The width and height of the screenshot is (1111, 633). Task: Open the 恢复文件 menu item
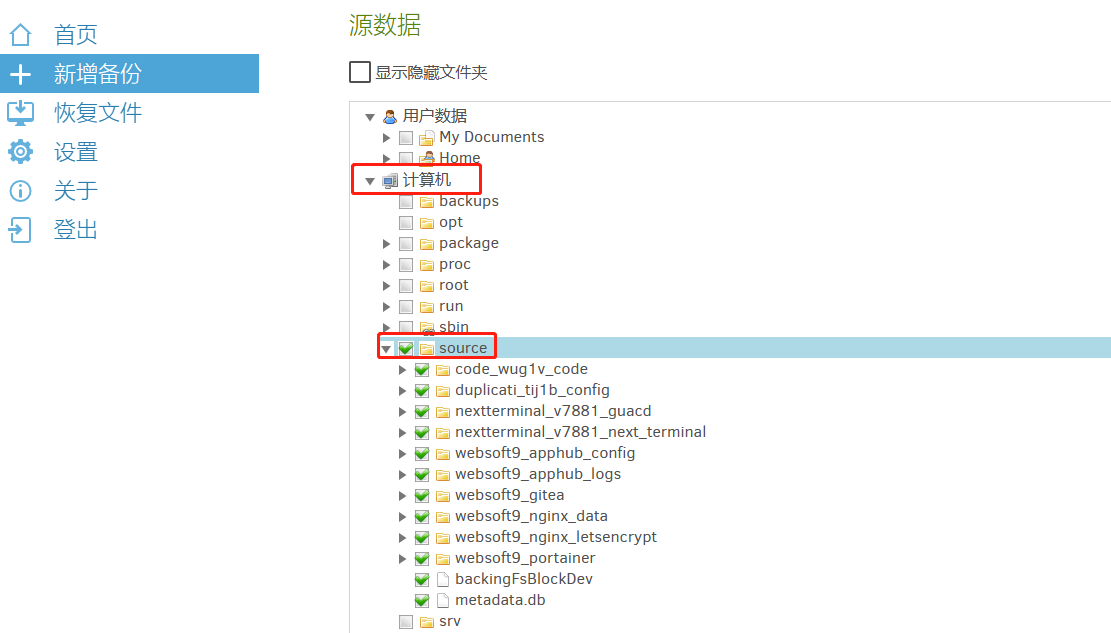(98, 113)
